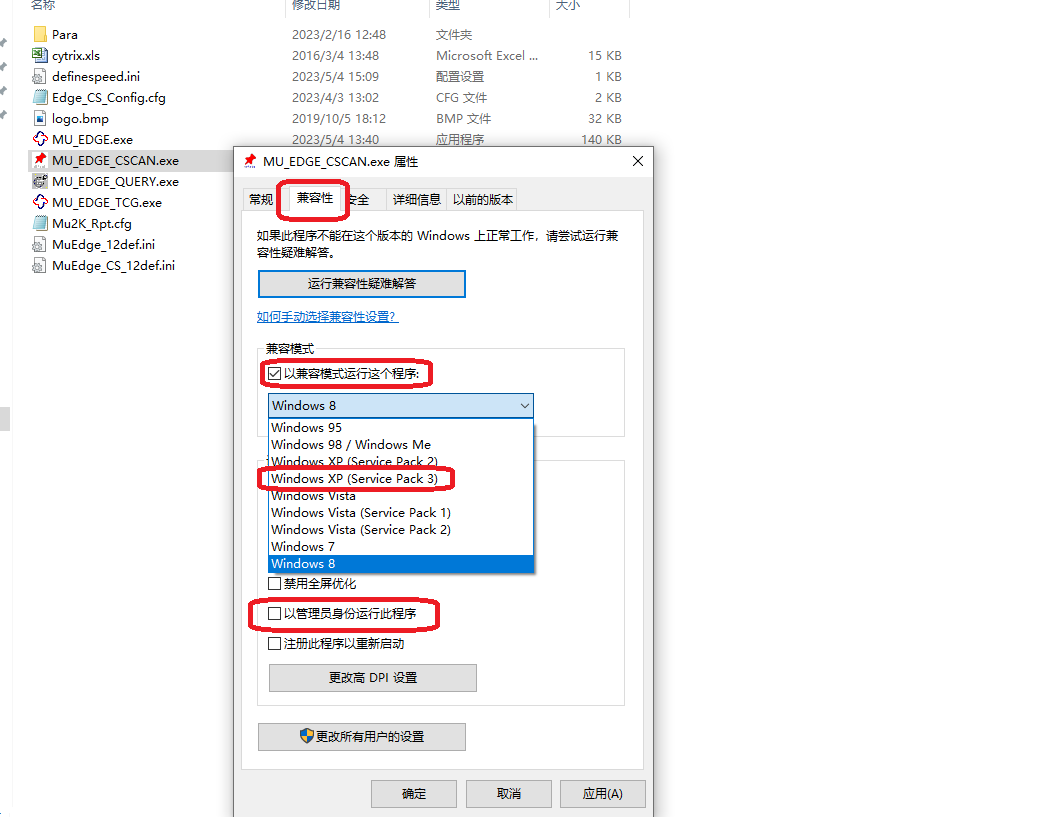1057x817 pixels.
Task: Click the Para folder icon
Action: coord(40,34)
